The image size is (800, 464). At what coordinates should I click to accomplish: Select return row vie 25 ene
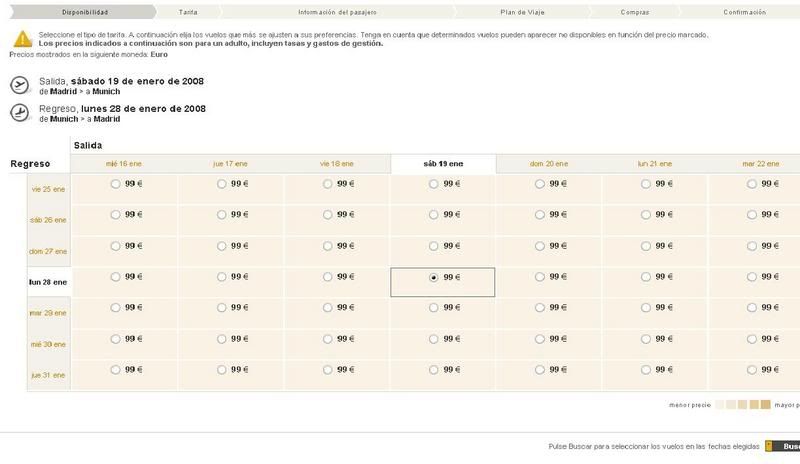pos(48,189)
